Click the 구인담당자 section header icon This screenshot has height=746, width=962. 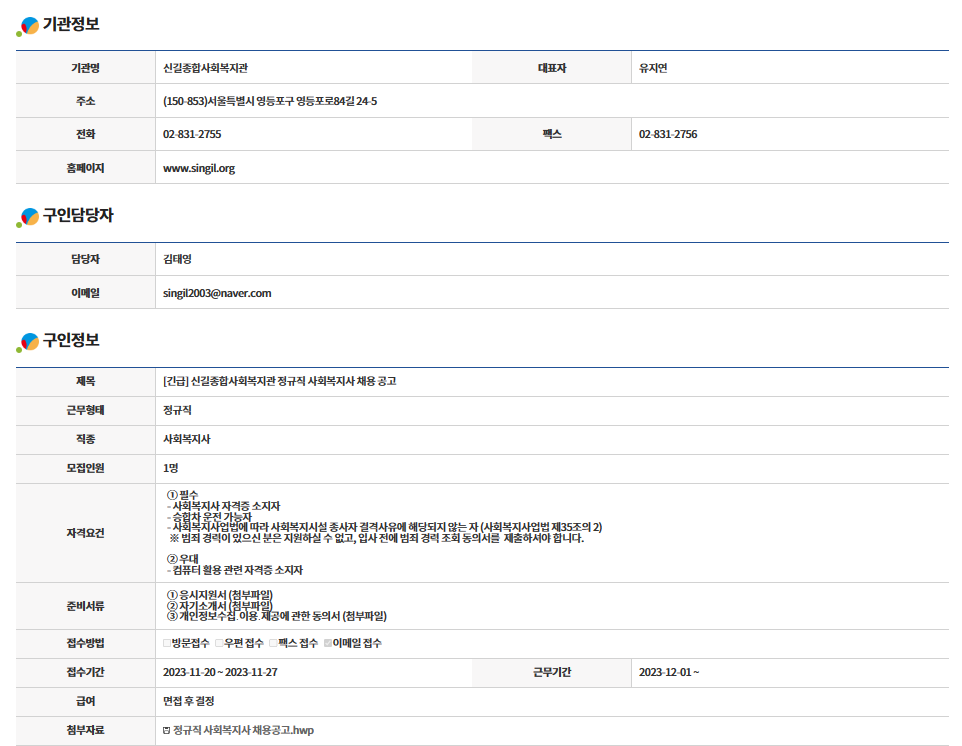[28, 216]
